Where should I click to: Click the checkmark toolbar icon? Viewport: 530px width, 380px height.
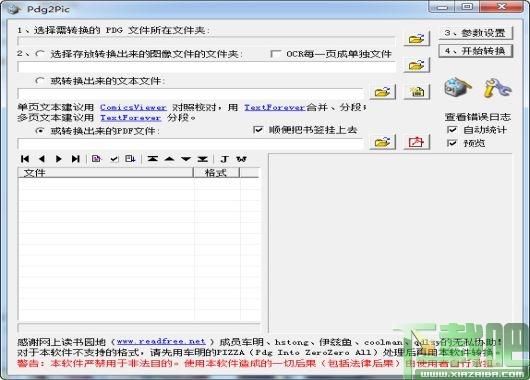click(x=114, y=159)
